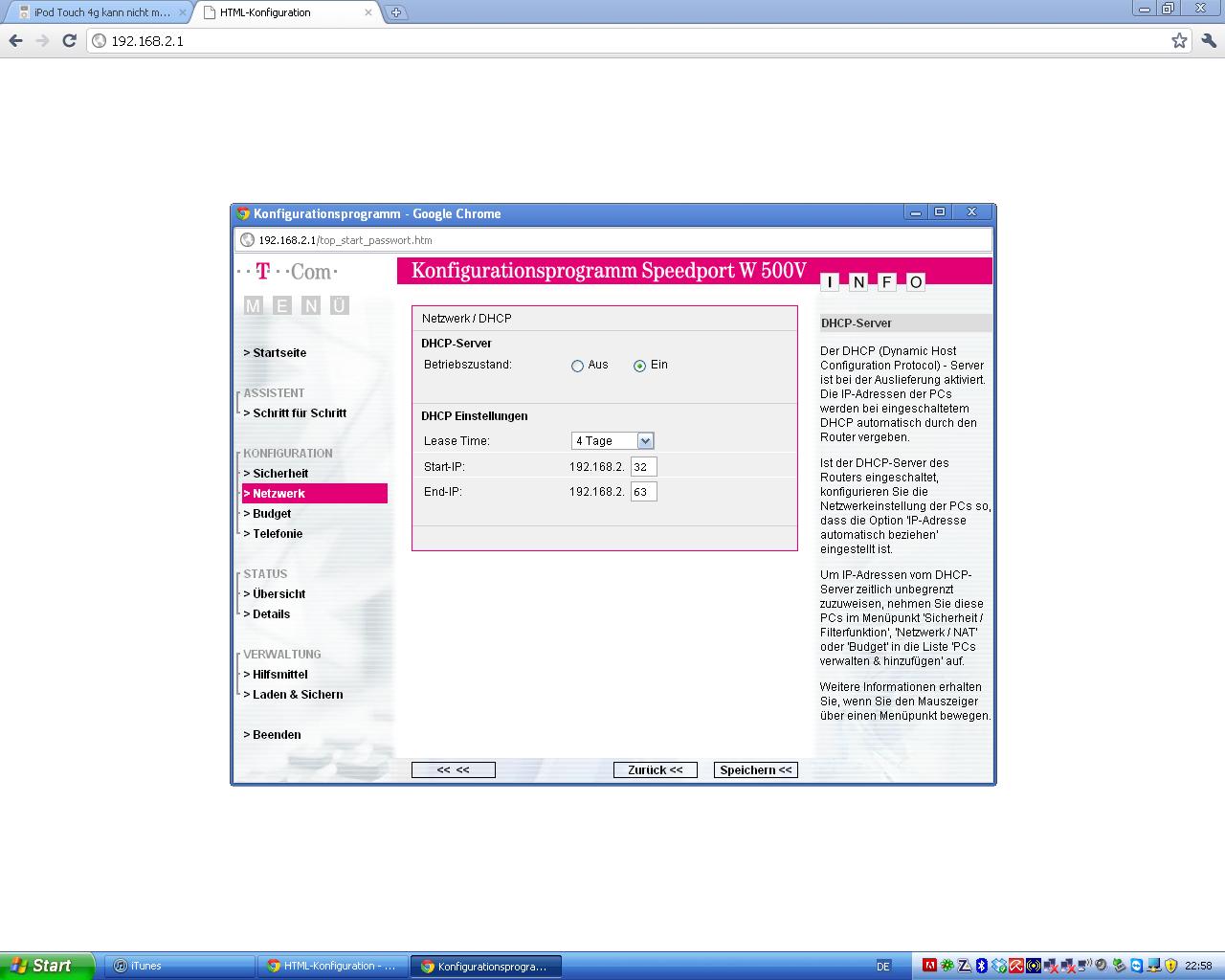Click the Dropbox tray icon

[x=998, y=966]
